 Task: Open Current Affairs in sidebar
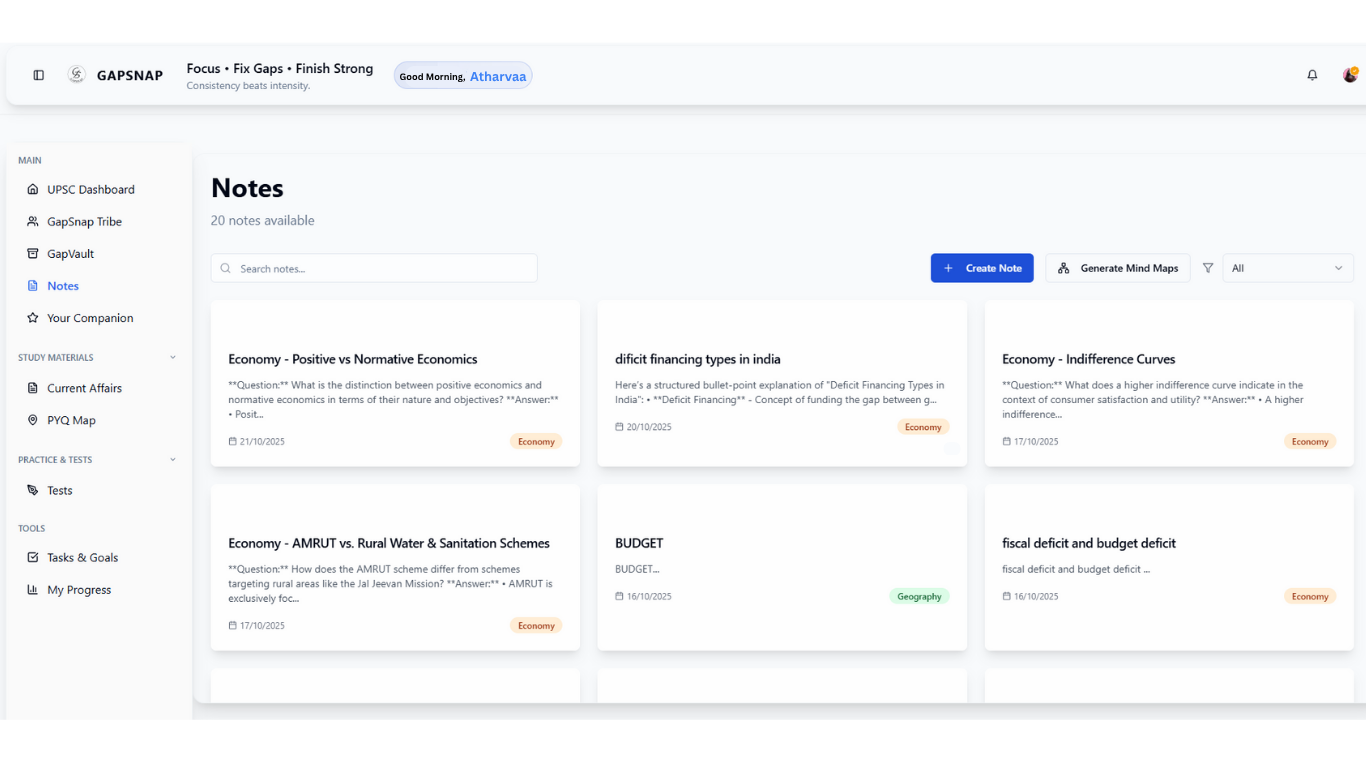tap(84, 388)
